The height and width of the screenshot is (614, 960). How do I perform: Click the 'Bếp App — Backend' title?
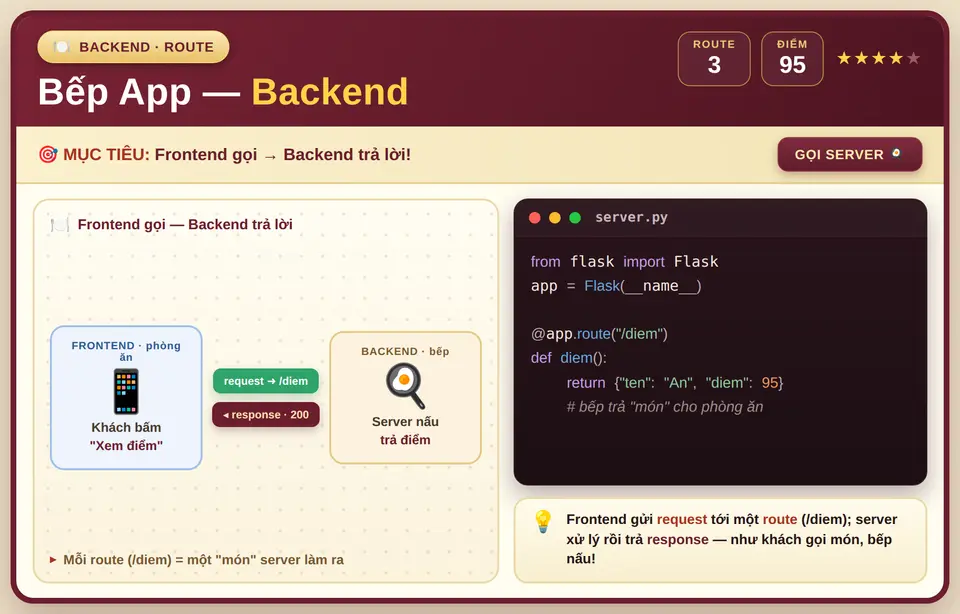pyautogui.click(x=223, y=92)
